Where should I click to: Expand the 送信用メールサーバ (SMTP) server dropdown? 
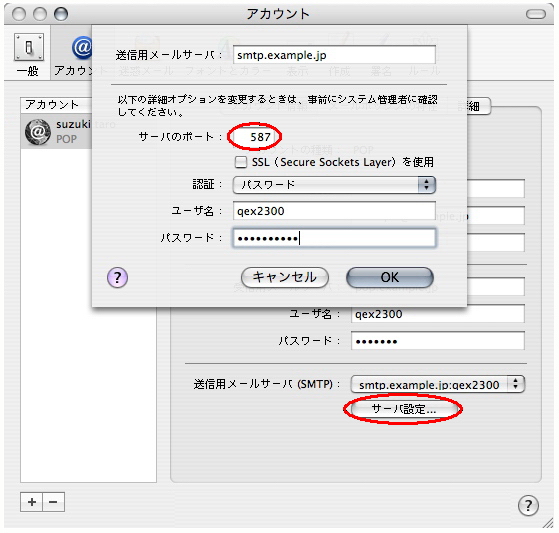click(x=438, y=384)
